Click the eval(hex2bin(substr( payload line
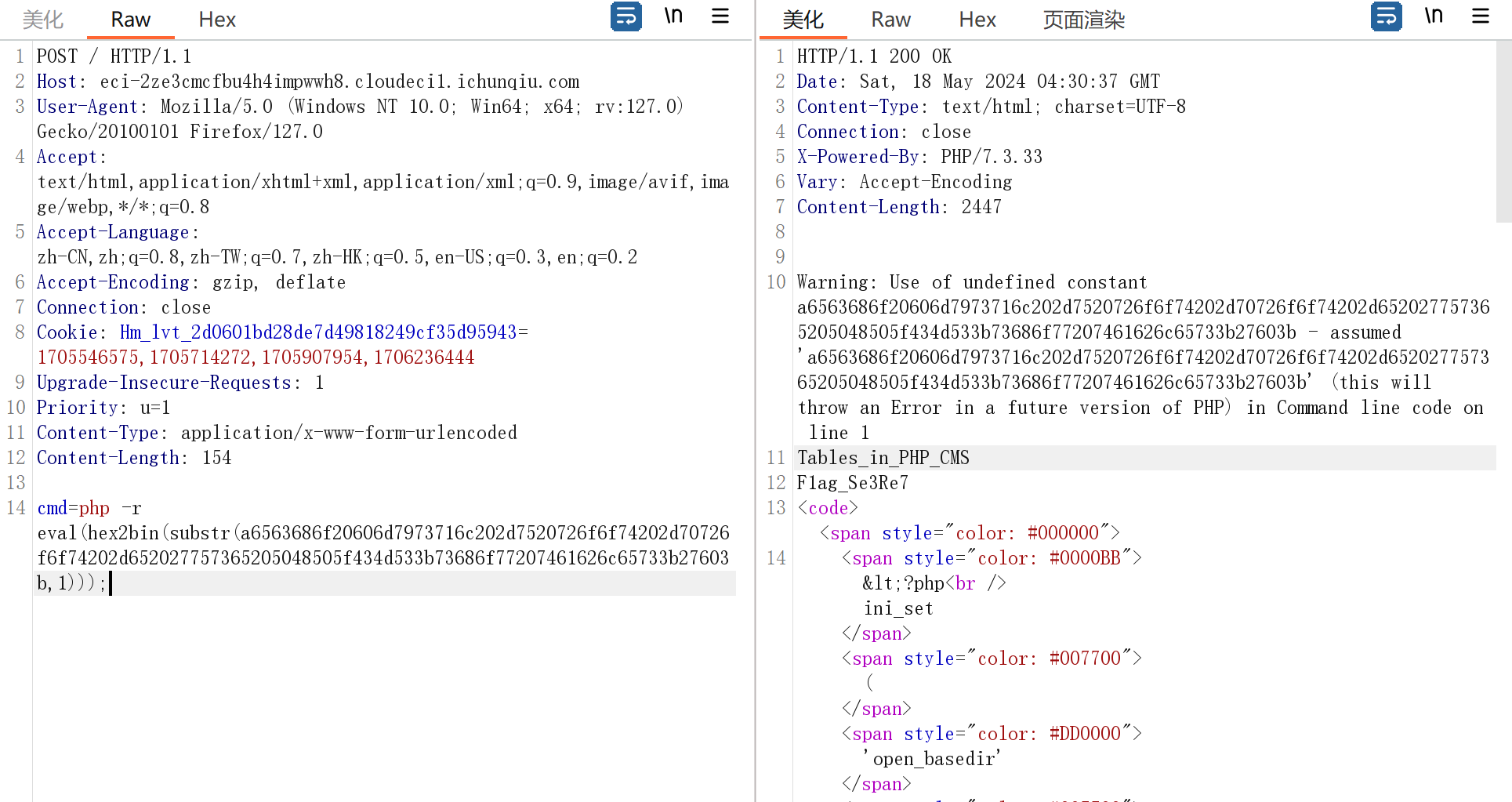 point(383,533)
